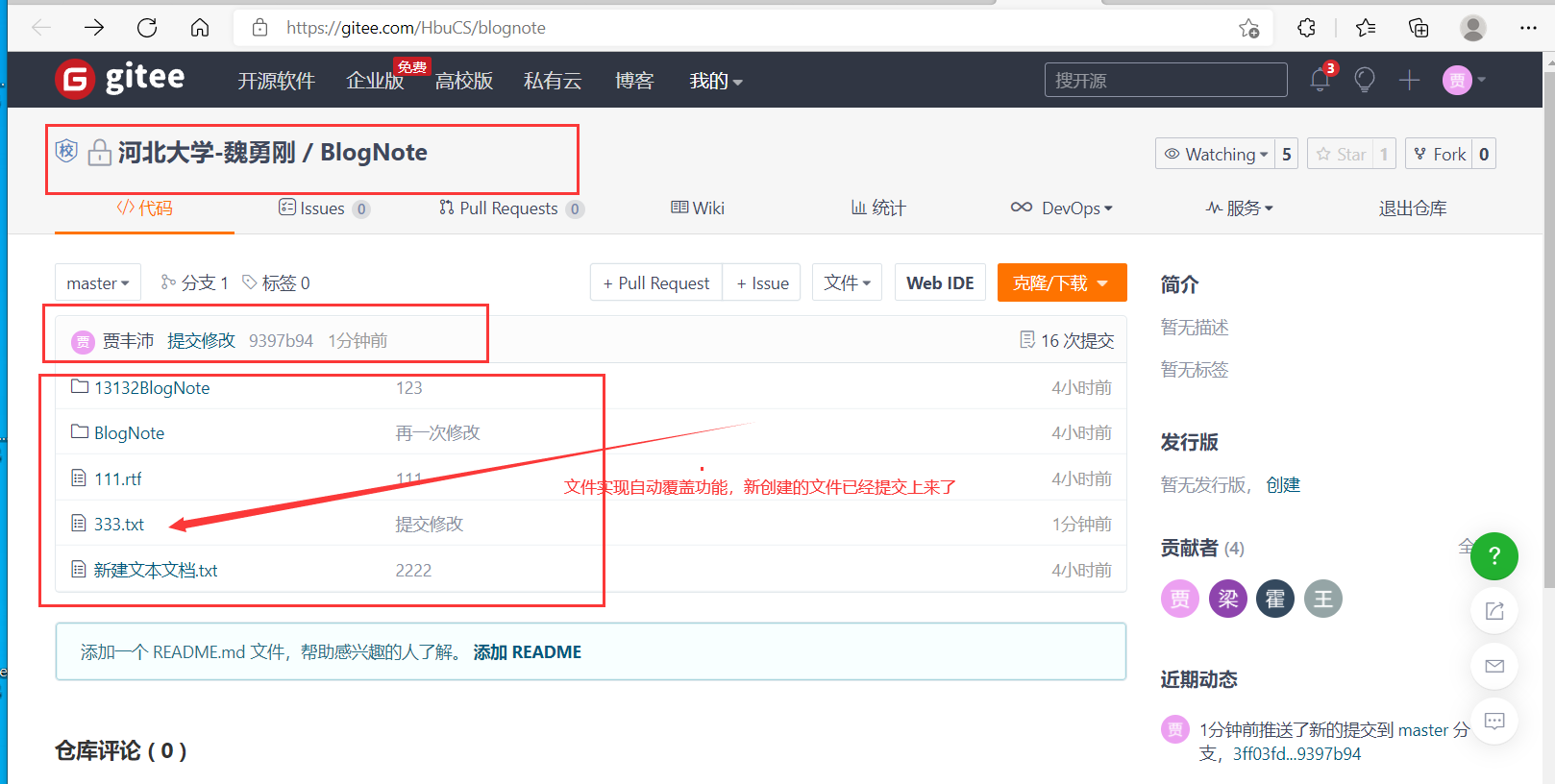Open file 333.txt
Viewport: 1555px width, 784px height.
(x=118, y=524)
